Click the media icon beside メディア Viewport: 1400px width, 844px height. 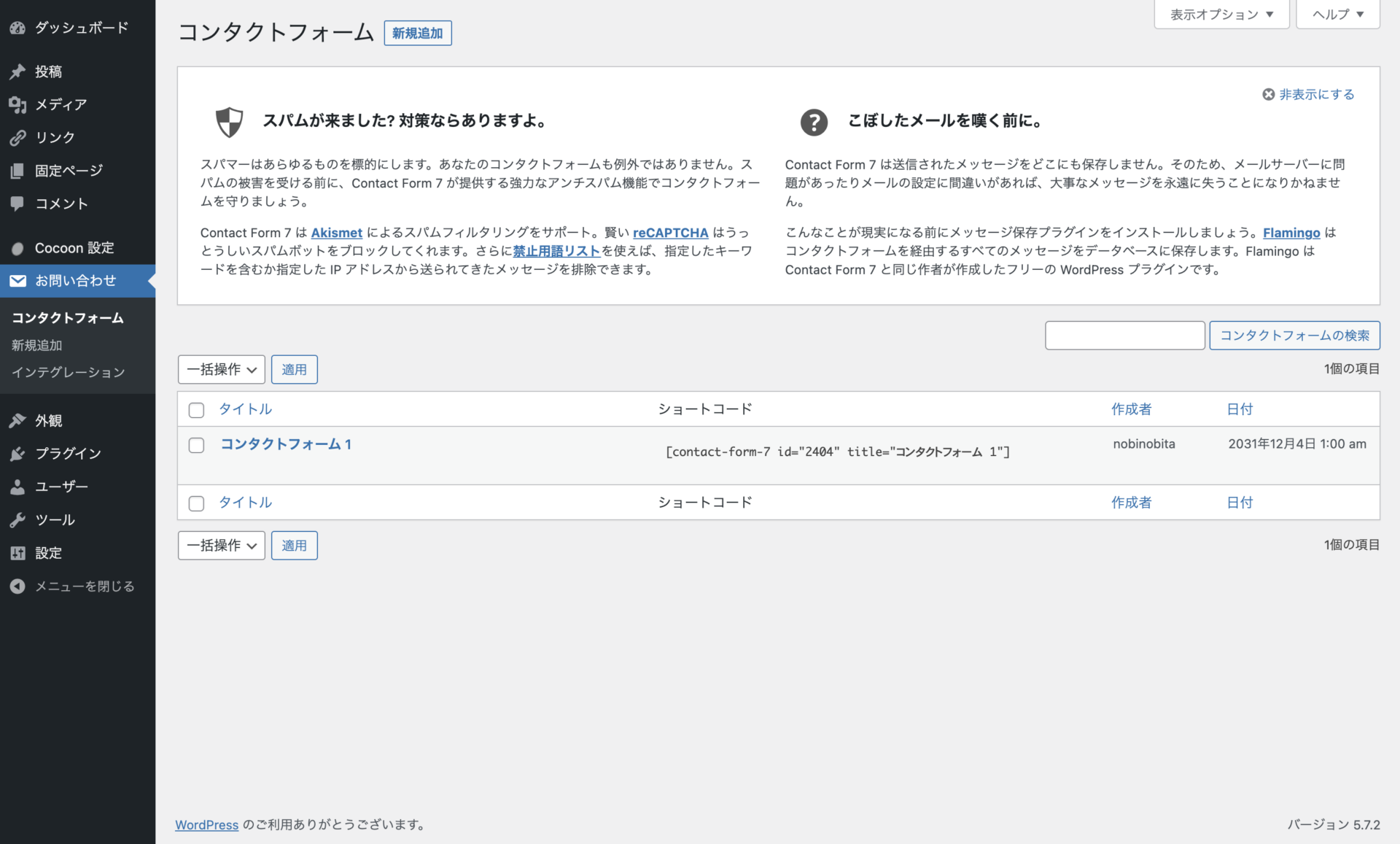pyautogui.click(x=17, y=104)
